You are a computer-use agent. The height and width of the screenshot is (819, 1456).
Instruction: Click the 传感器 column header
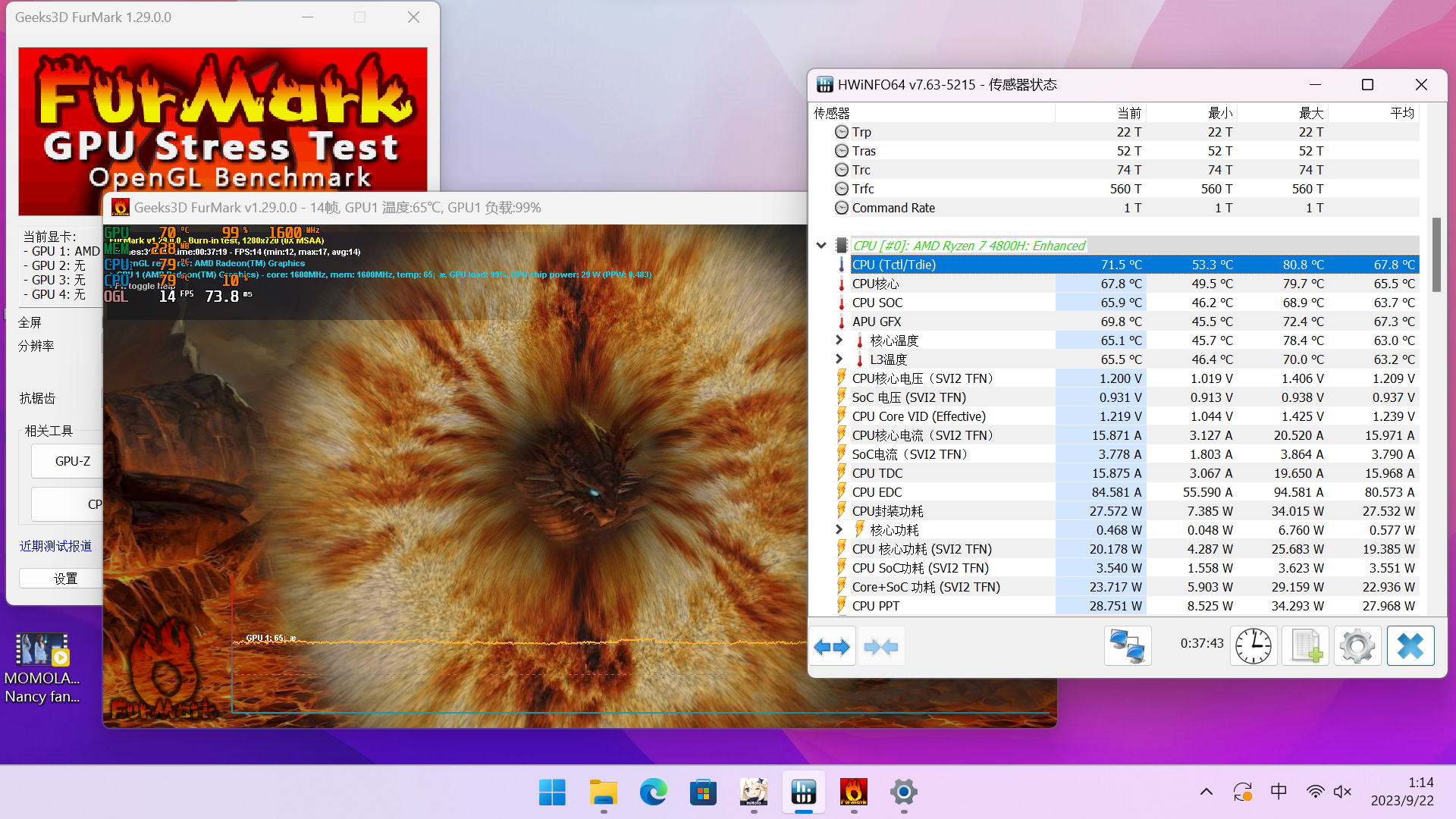[932, 113]
